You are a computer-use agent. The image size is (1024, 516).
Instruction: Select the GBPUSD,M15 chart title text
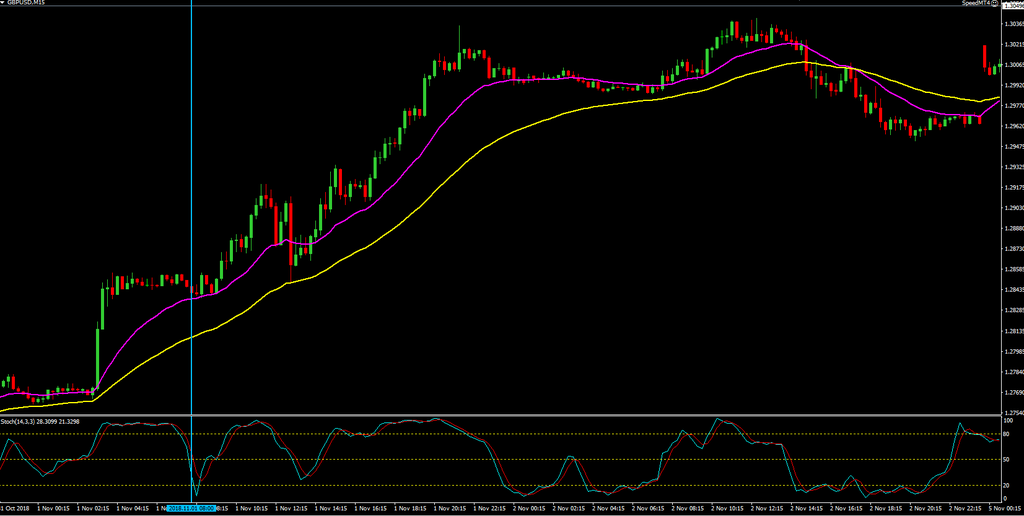[25, 3]
